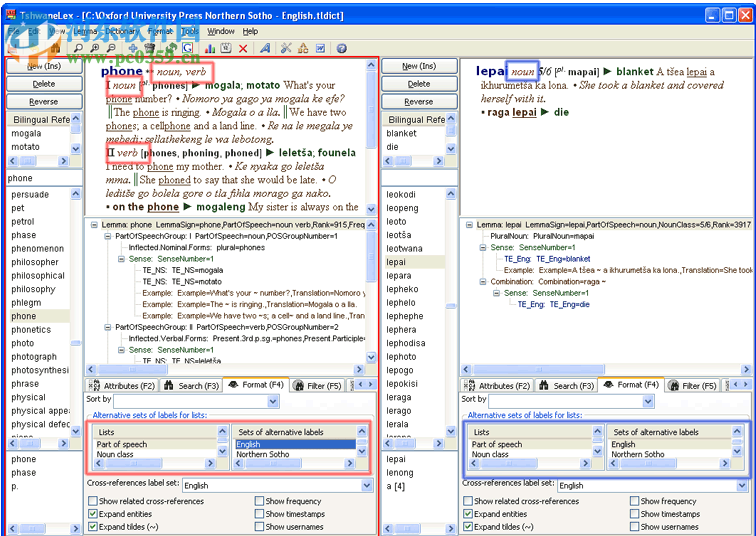Click Delete button beside the phone entry
The image size is (756, 536).
point(44,84)
